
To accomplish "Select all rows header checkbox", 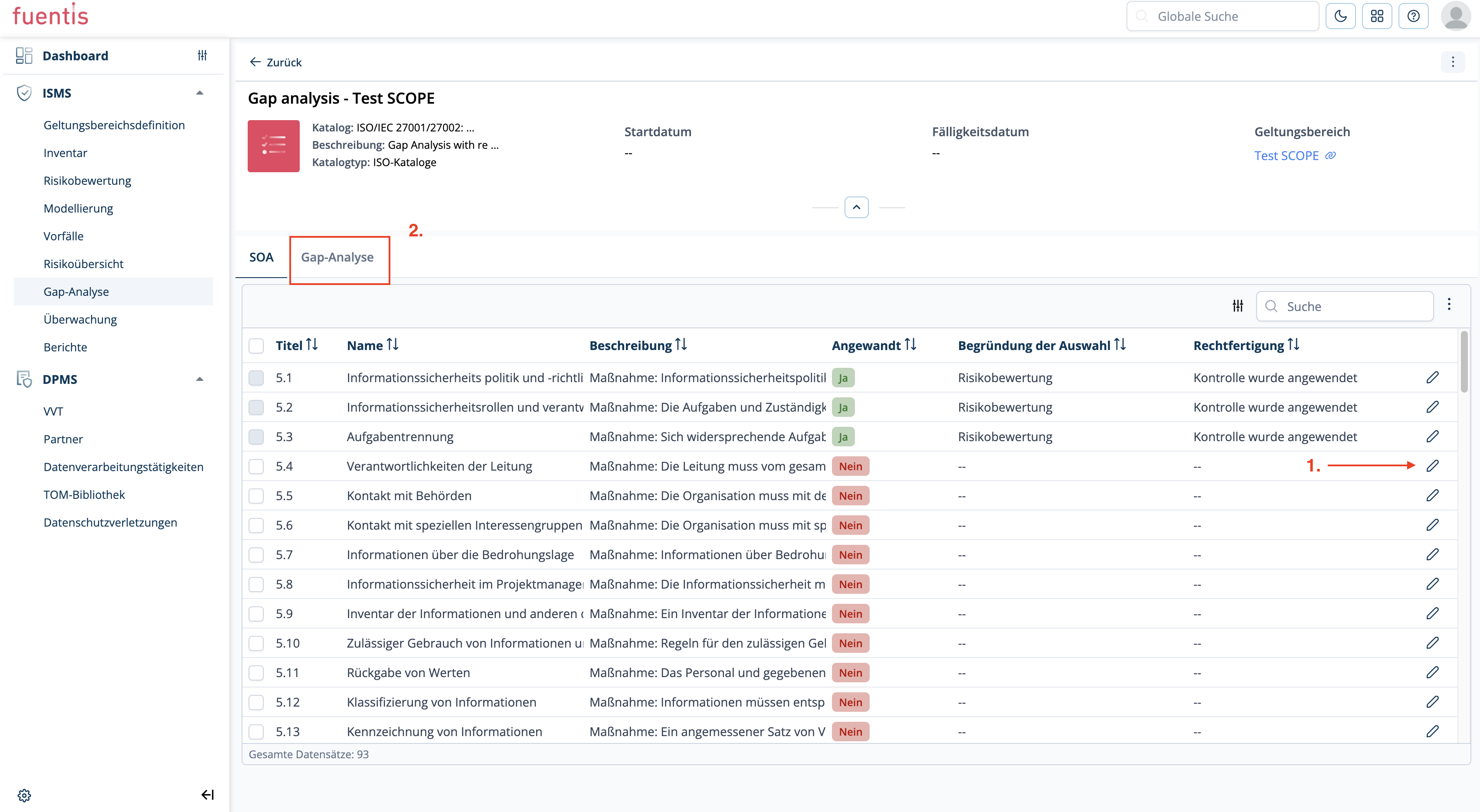I will [x=255, y=345].
